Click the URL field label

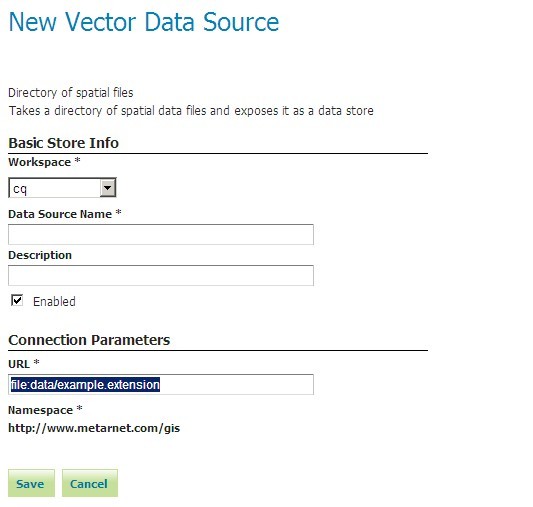pos(19,364)
